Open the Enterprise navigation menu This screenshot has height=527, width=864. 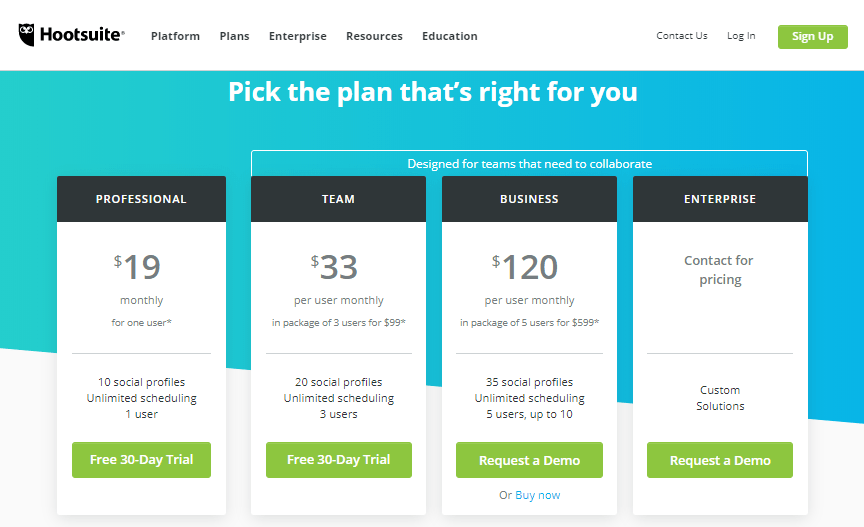tap(297, 36)
